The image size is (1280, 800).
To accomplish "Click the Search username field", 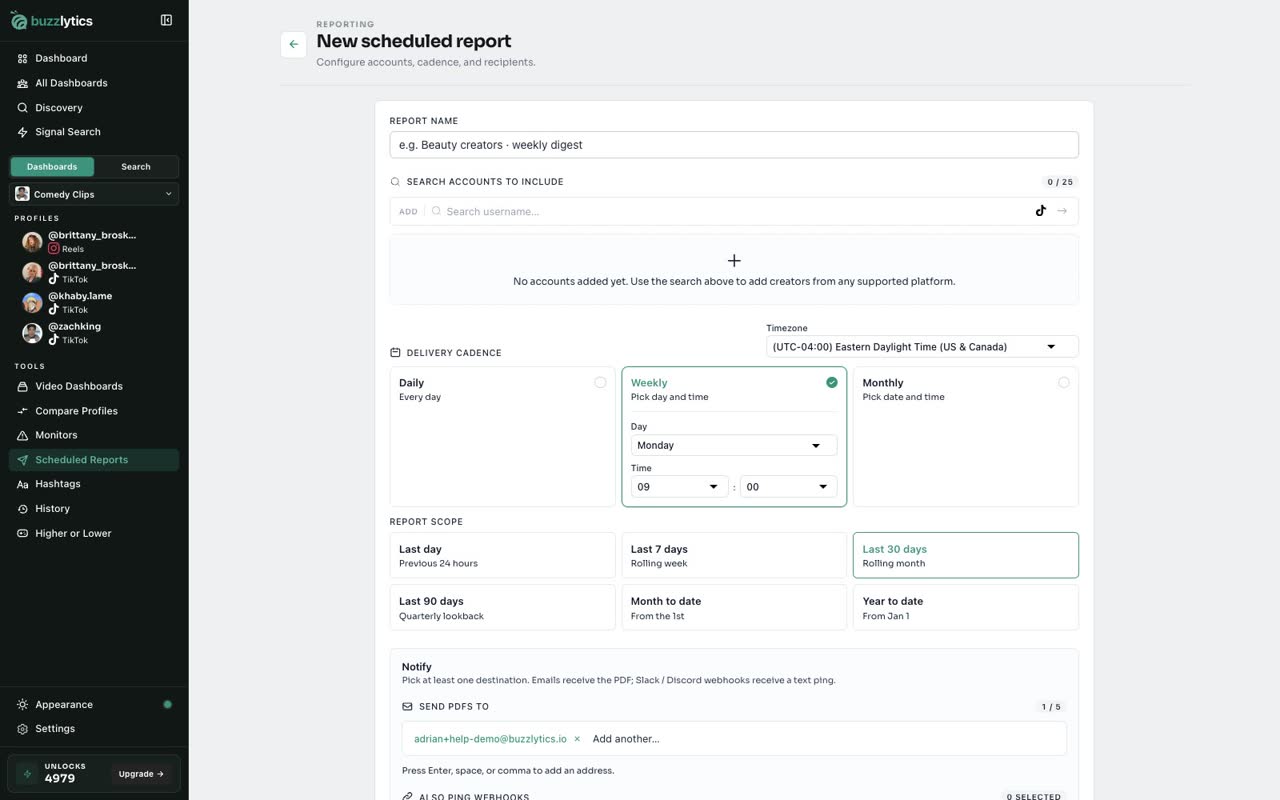I will (x=735, y=211).
